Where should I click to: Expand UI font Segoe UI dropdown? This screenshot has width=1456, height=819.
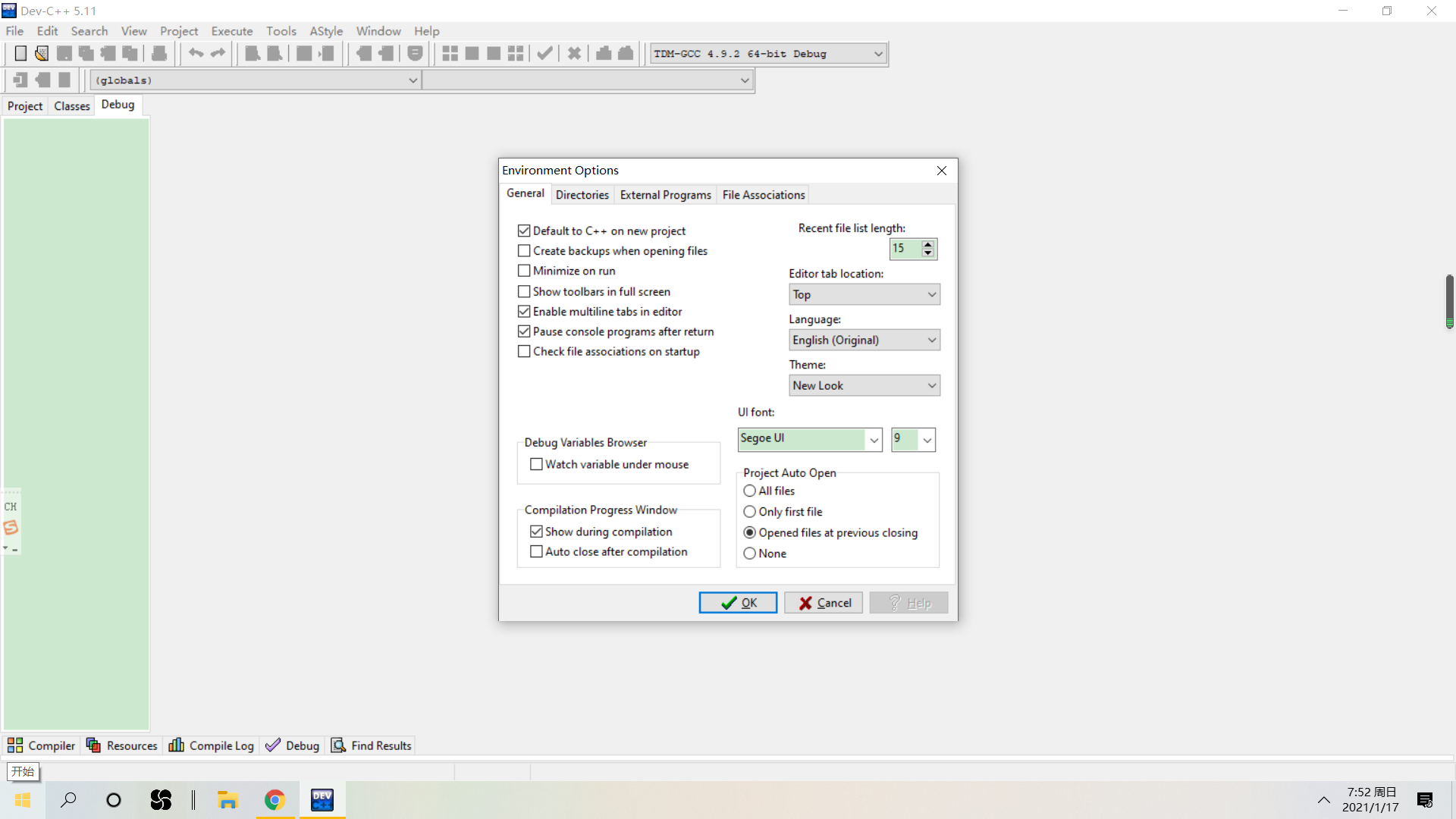coord(874,440)
